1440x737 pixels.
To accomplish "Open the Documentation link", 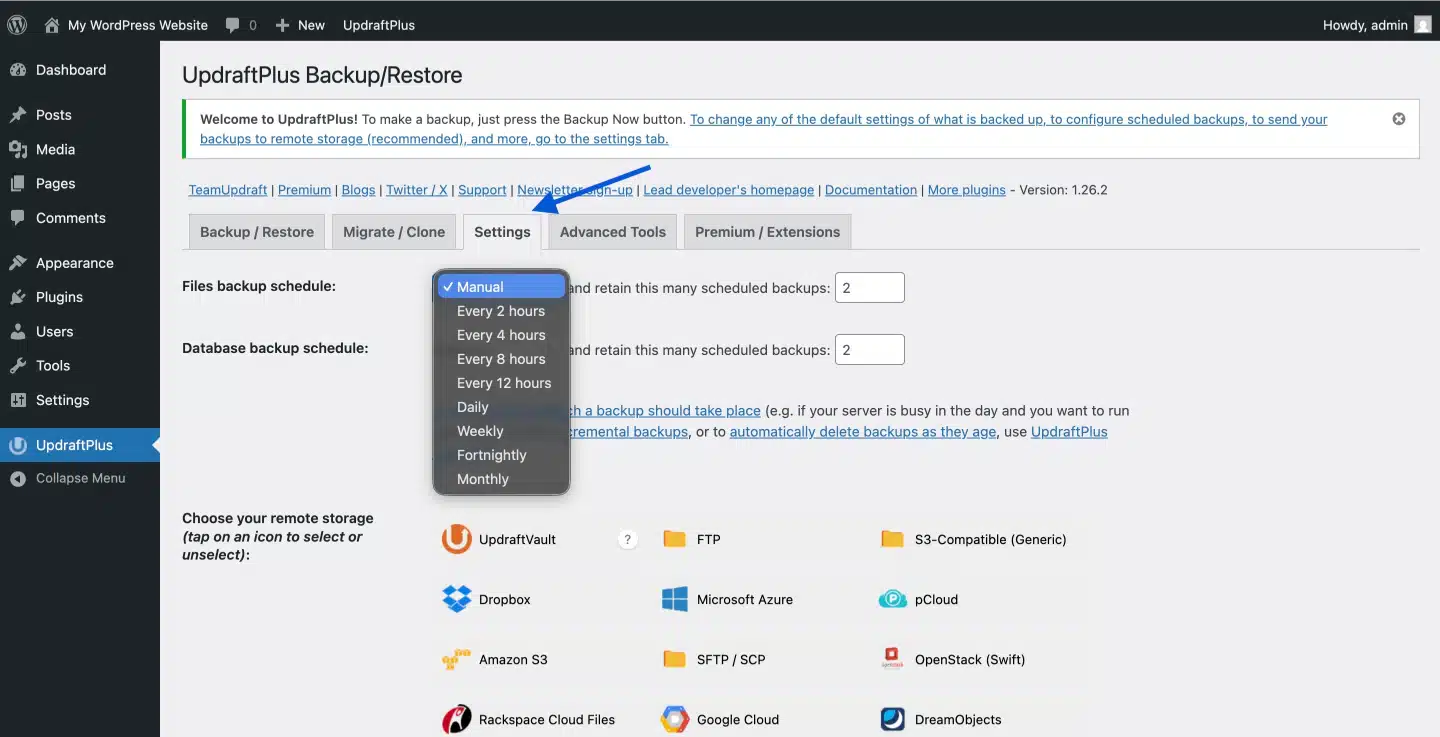I will click(871, 190).
